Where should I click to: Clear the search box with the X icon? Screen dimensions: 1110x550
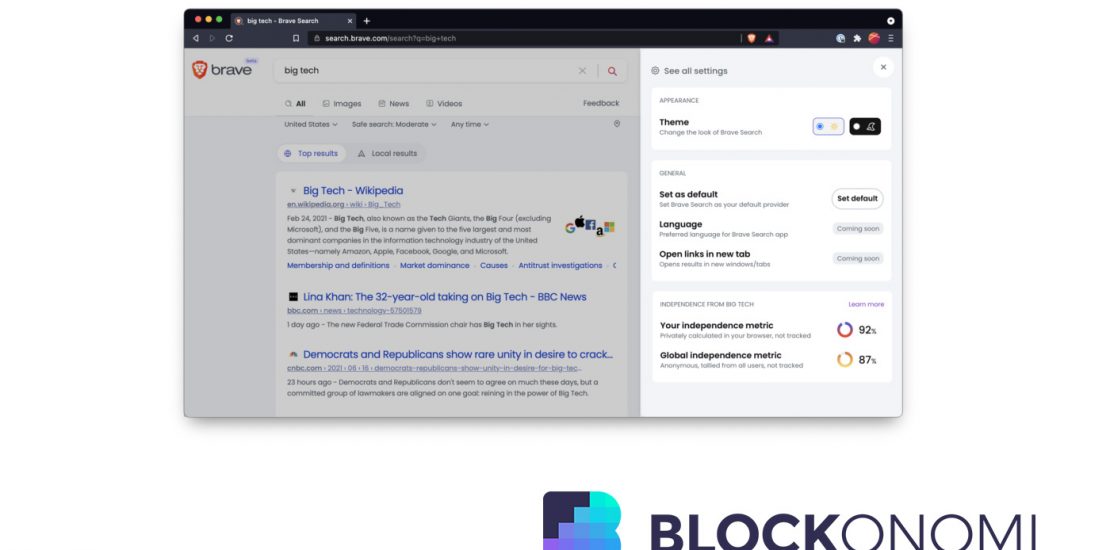coord(582,71)
